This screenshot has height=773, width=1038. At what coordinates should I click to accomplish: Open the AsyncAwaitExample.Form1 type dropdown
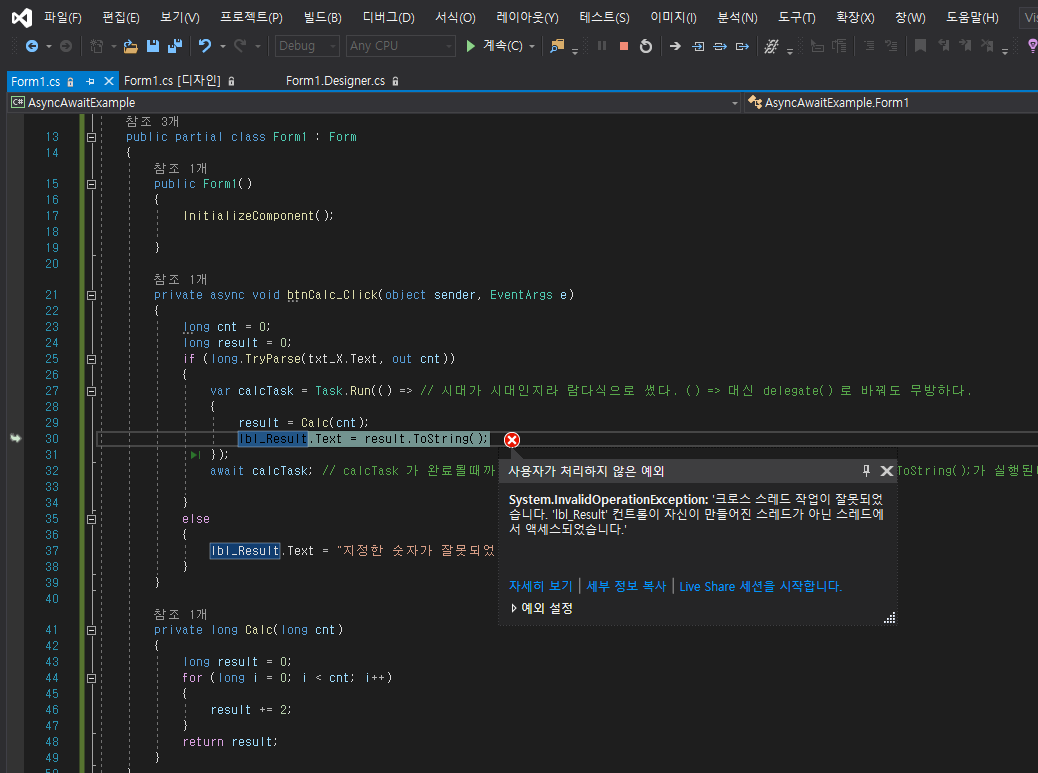(891, 103)
